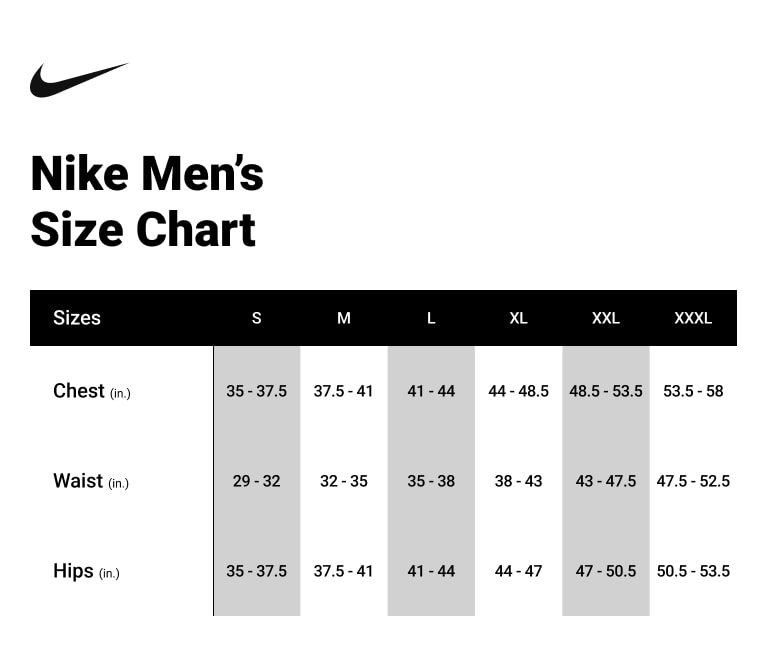Pick the Waist XXXL cell 47.5 - 52.5
The width and height of the screenshot is (767, 646).
click(693, 481)
